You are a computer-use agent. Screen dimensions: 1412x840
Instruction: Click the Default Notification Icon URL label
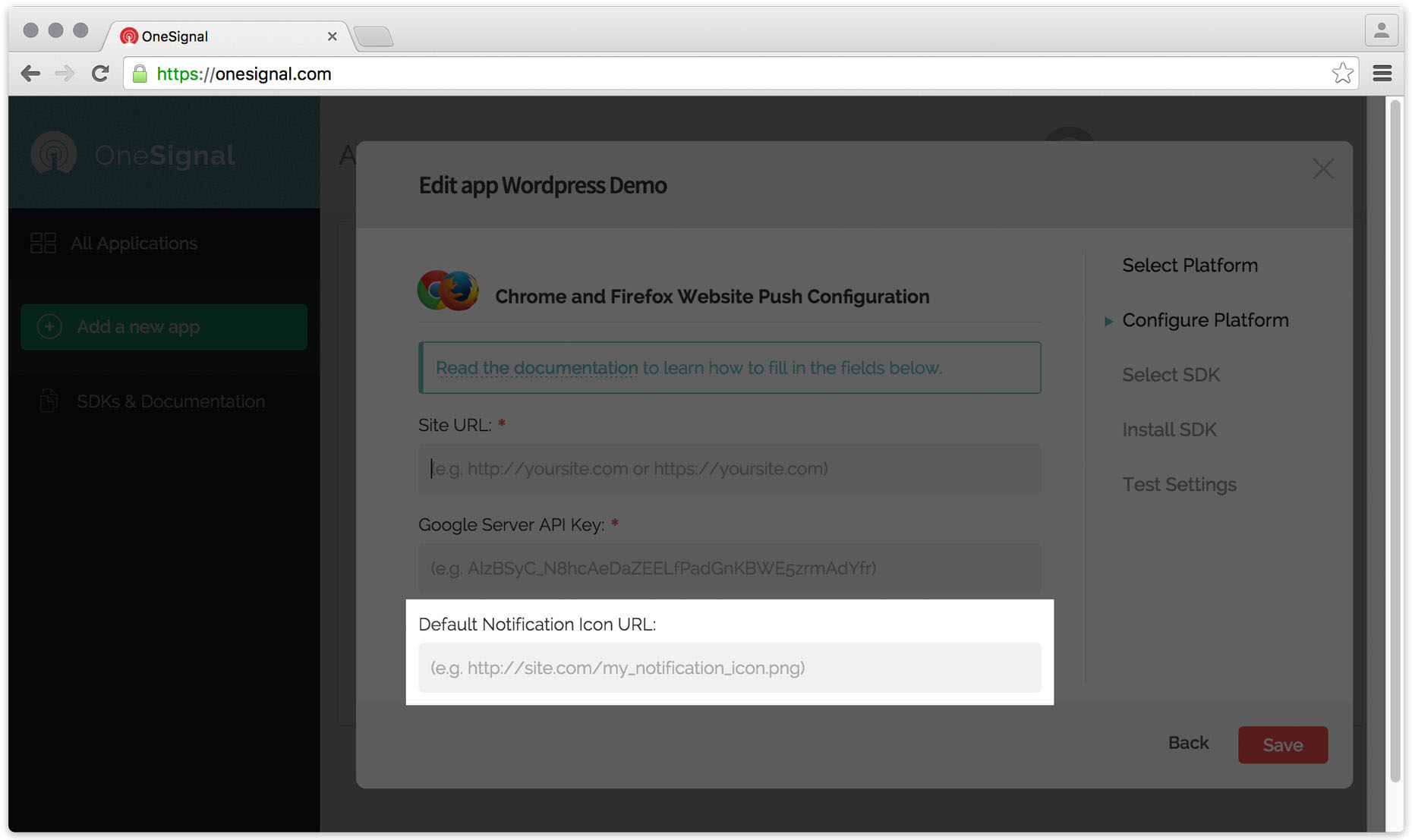(x=537, y=624)
